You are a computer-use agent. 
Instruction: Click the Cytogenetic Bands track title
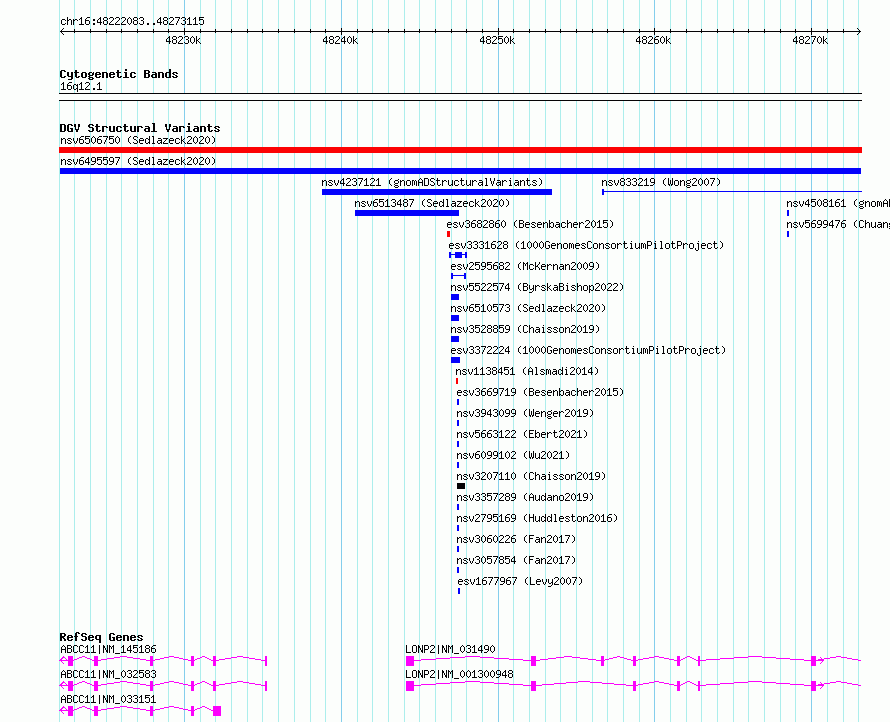pos(119,74)
